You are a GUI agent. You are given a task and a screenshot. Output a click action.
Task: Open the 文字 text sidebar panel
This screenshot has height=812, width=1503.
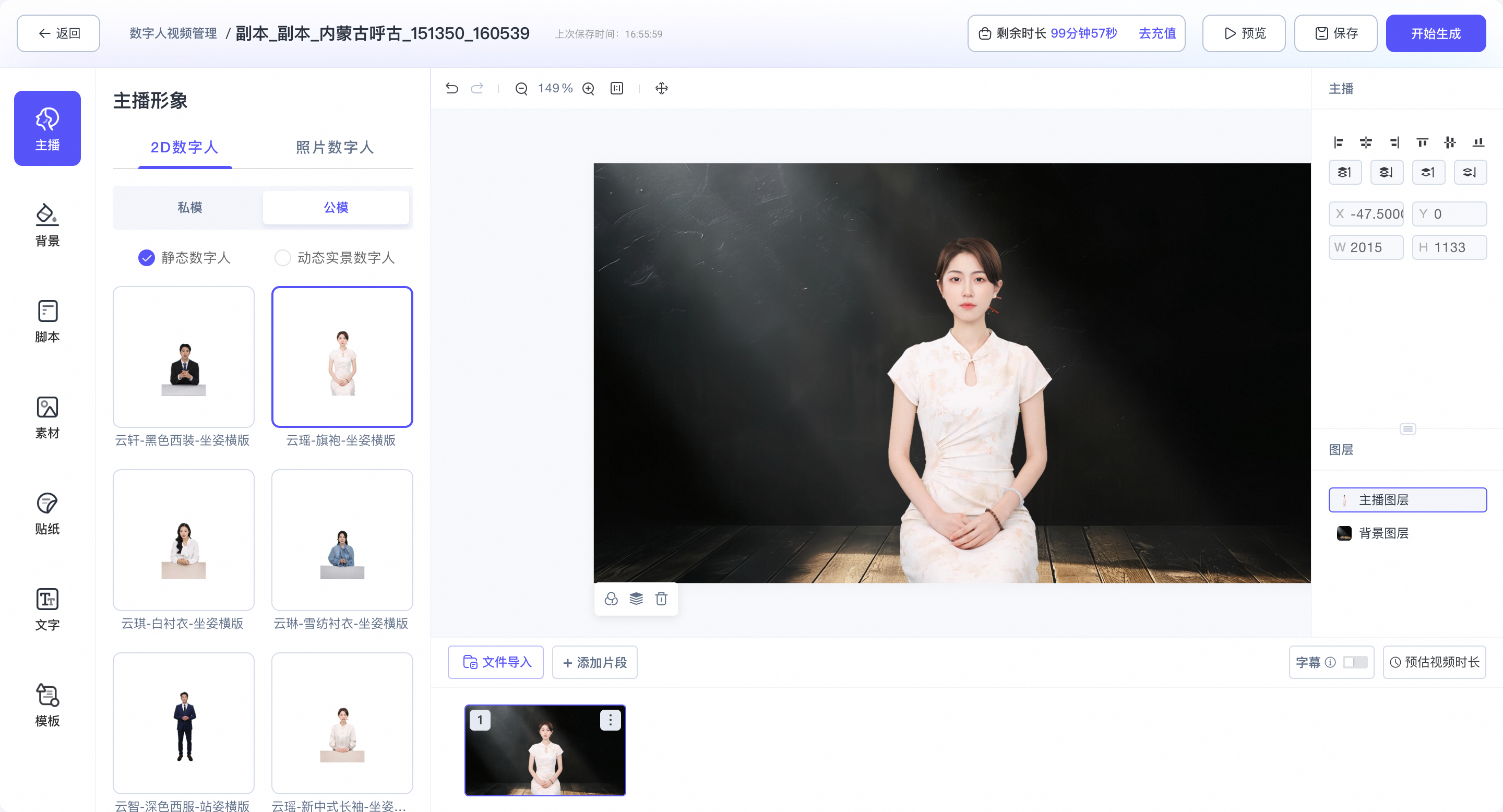47,609
